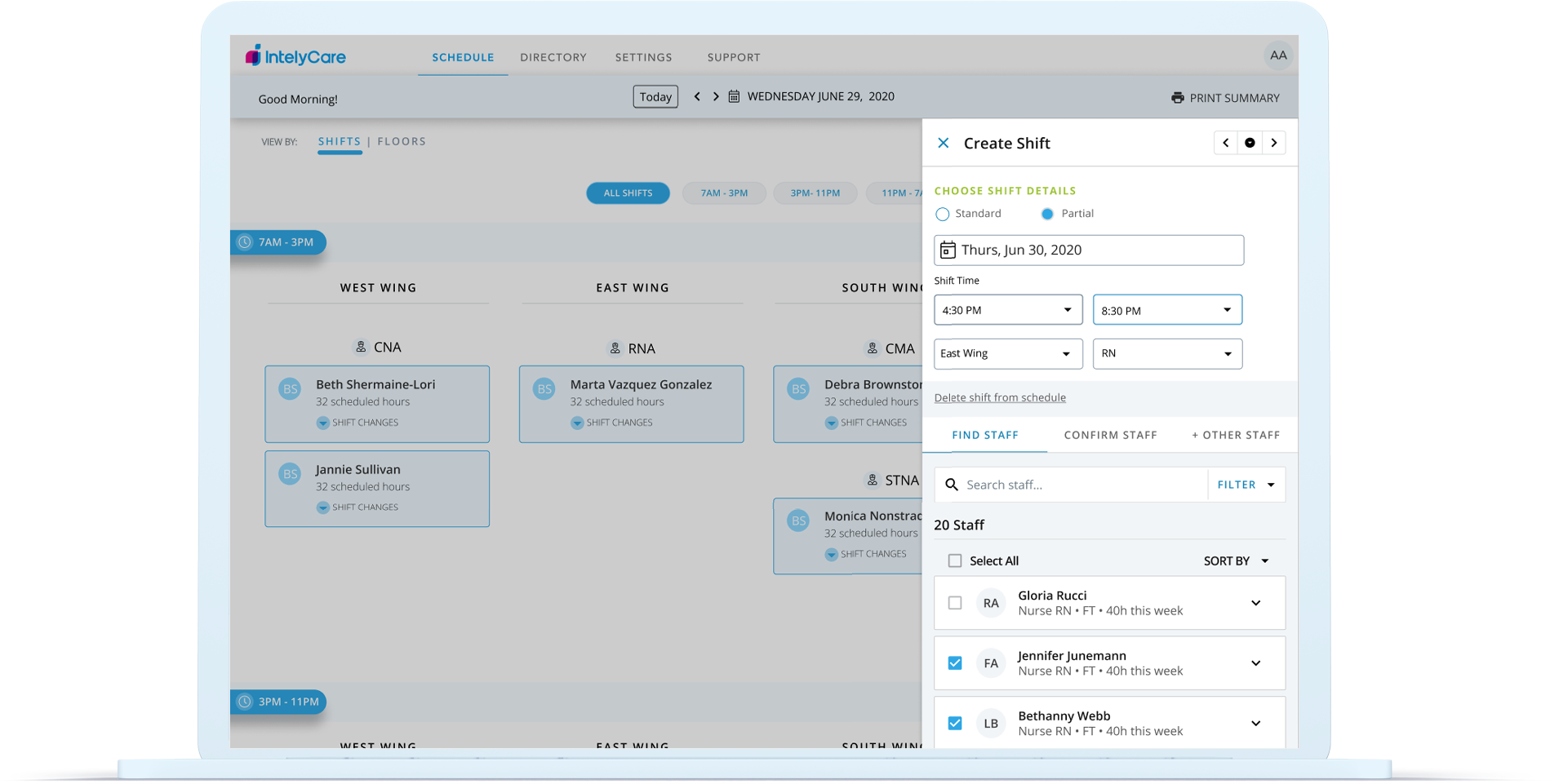The height and width of the screenshot is (784, 1550).
Task: Click the search magnifier icon in staff search
Action: pos(952,485)
